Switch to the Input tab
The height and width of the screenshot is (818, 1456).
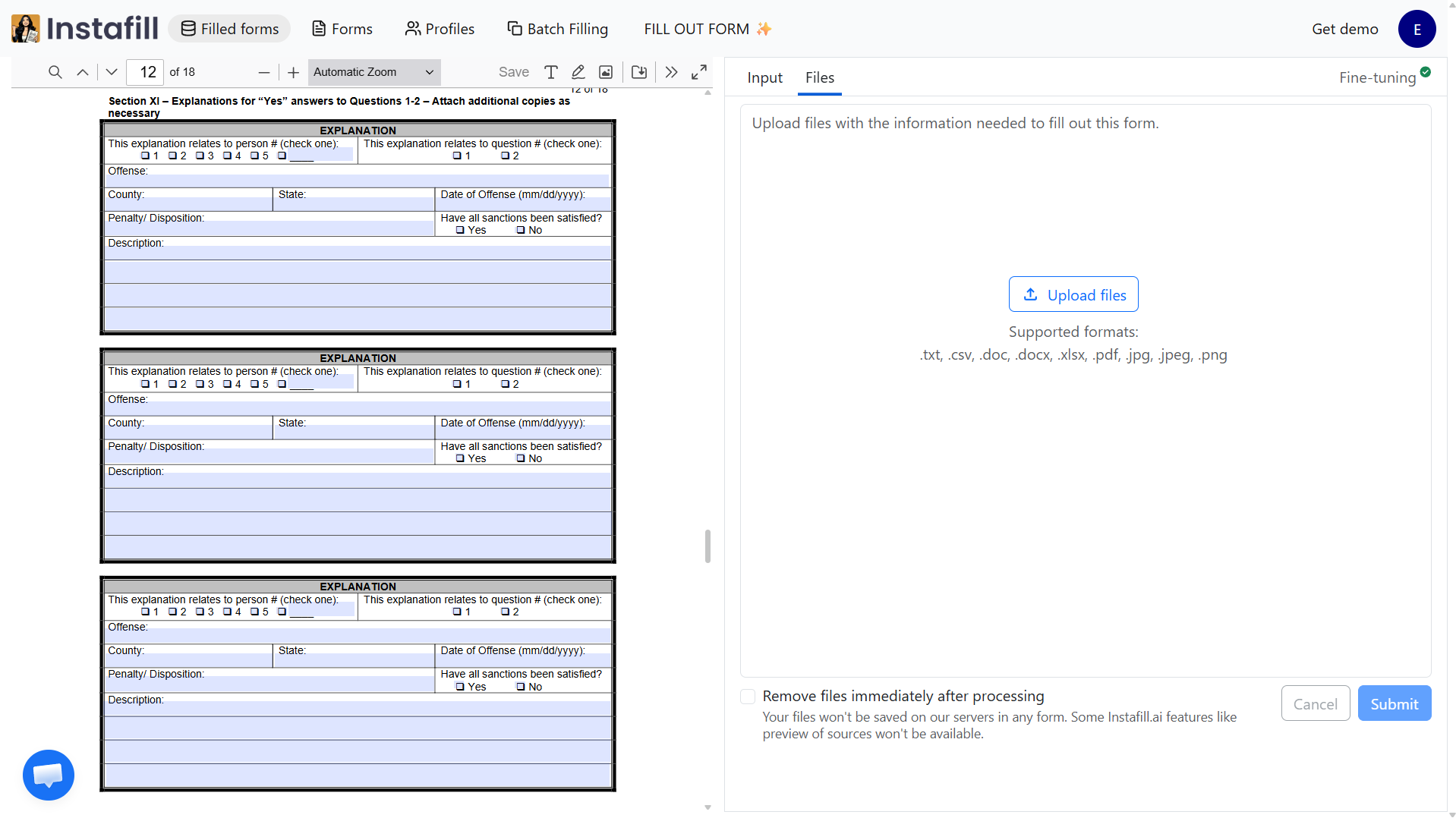click(x=764, y=77)
